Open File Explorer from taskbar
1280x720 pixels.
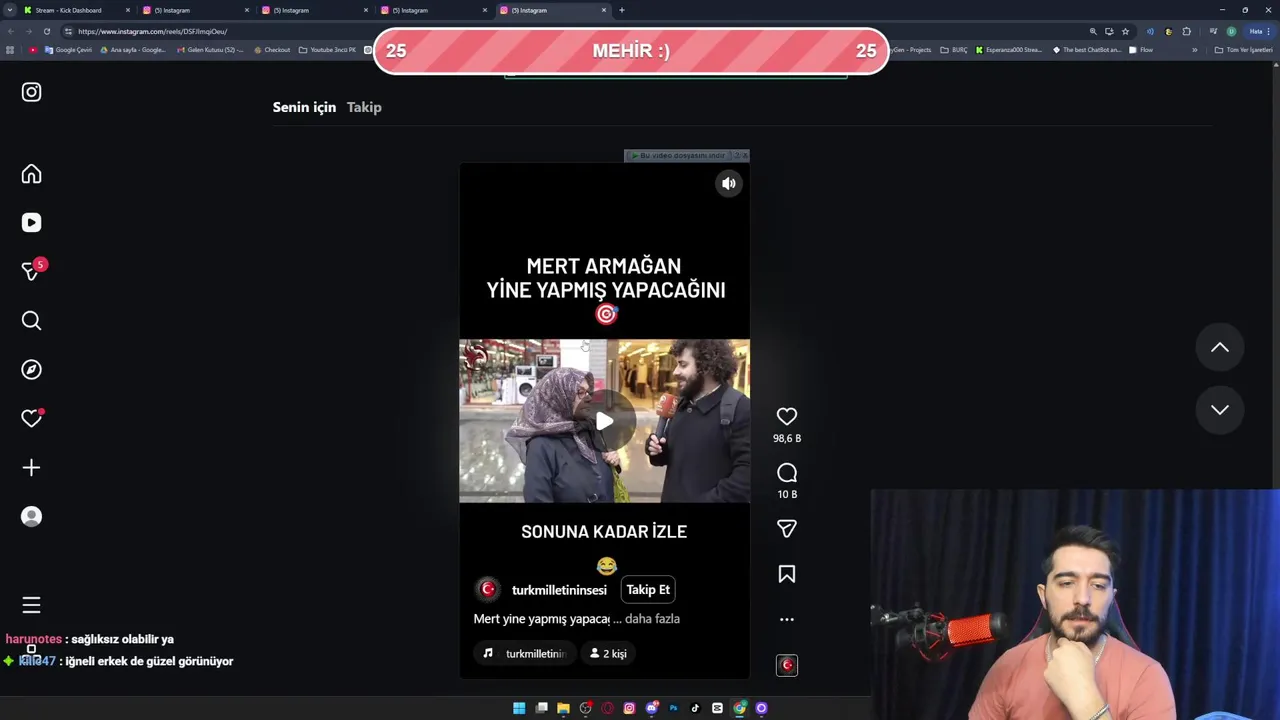point(563,708)
